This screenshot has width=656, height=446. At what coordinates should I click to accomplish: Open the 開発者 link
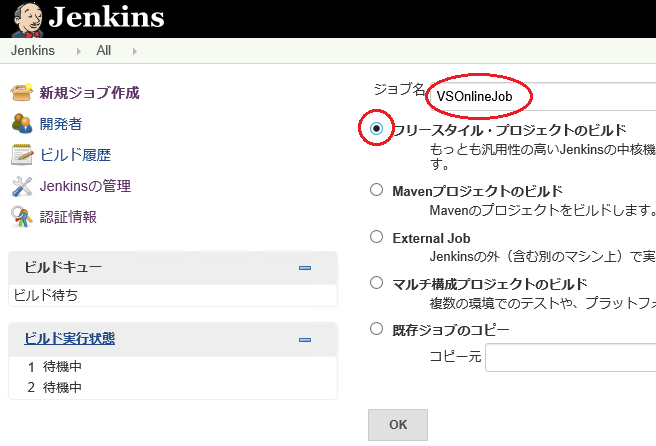[61, 124]
